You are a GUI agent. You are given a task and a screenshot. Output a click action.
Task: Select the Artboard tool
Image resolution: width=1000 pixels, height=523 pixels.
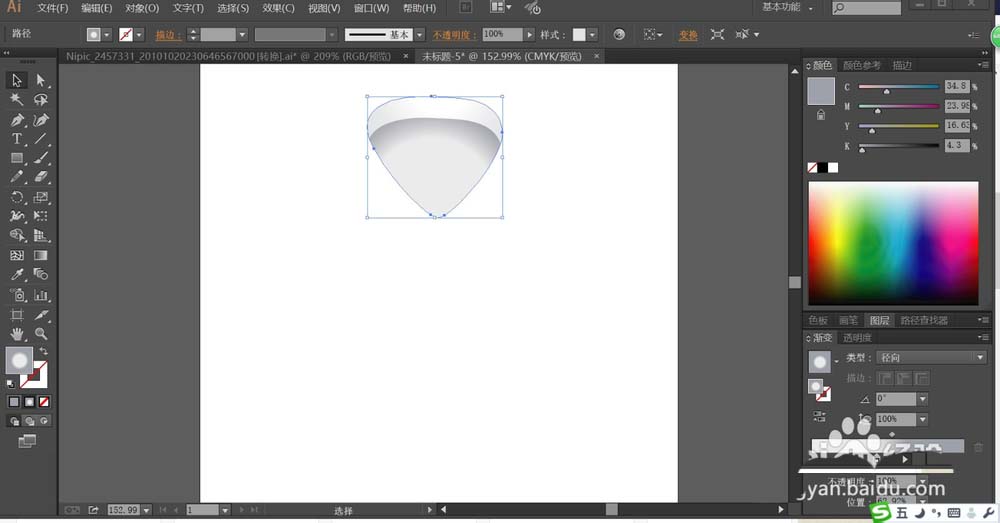tap(17, 314)
